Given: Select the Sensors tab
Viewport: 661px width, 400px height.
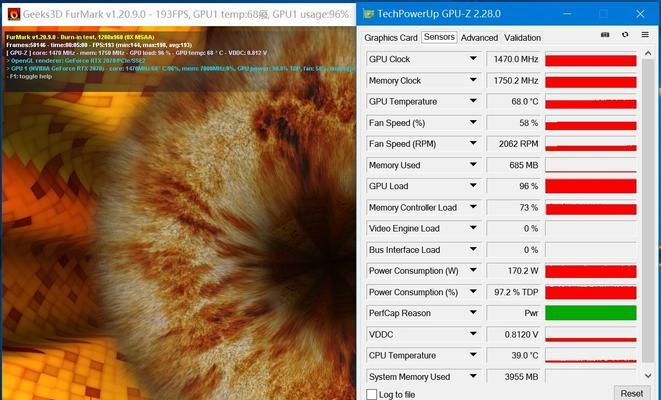Looking at the screenshot, I should (x=439, y=37).
